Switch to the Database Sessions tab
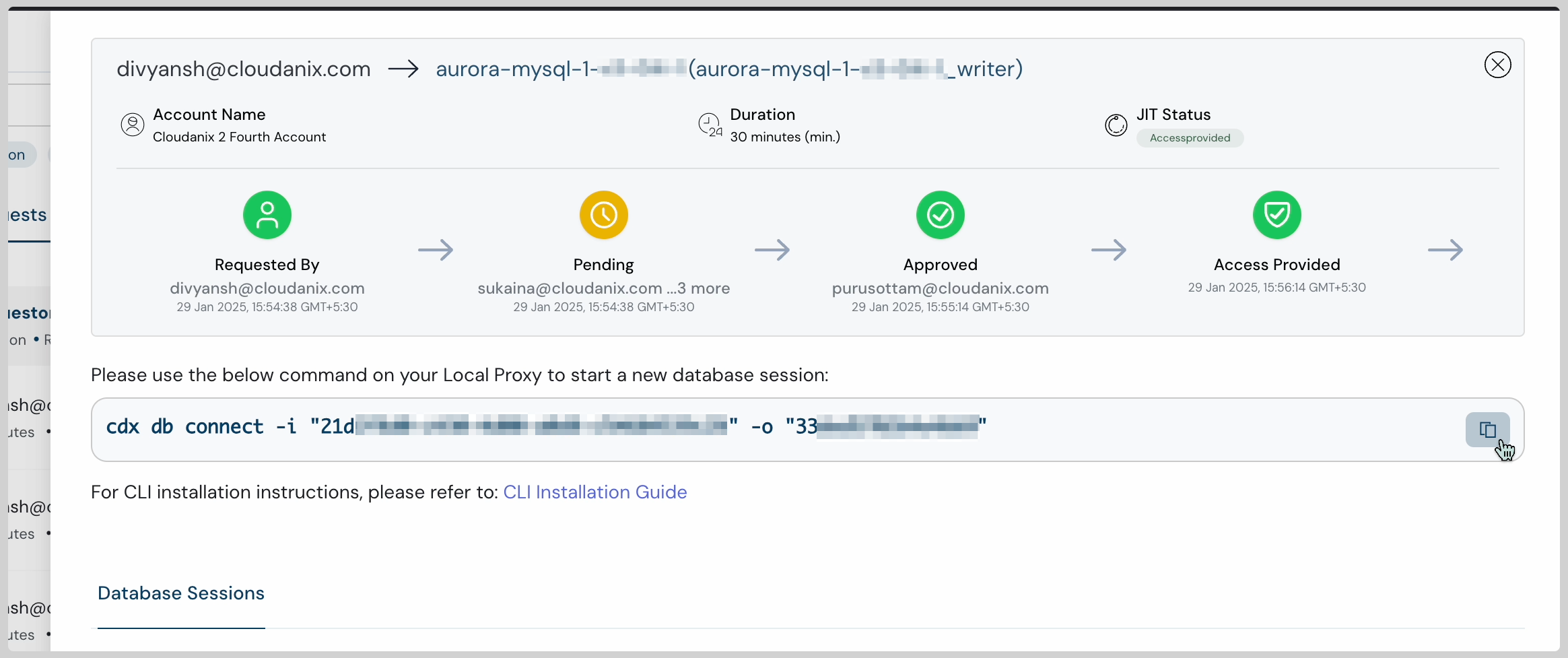Screen dimensions: 1568x658 [180, 593]
